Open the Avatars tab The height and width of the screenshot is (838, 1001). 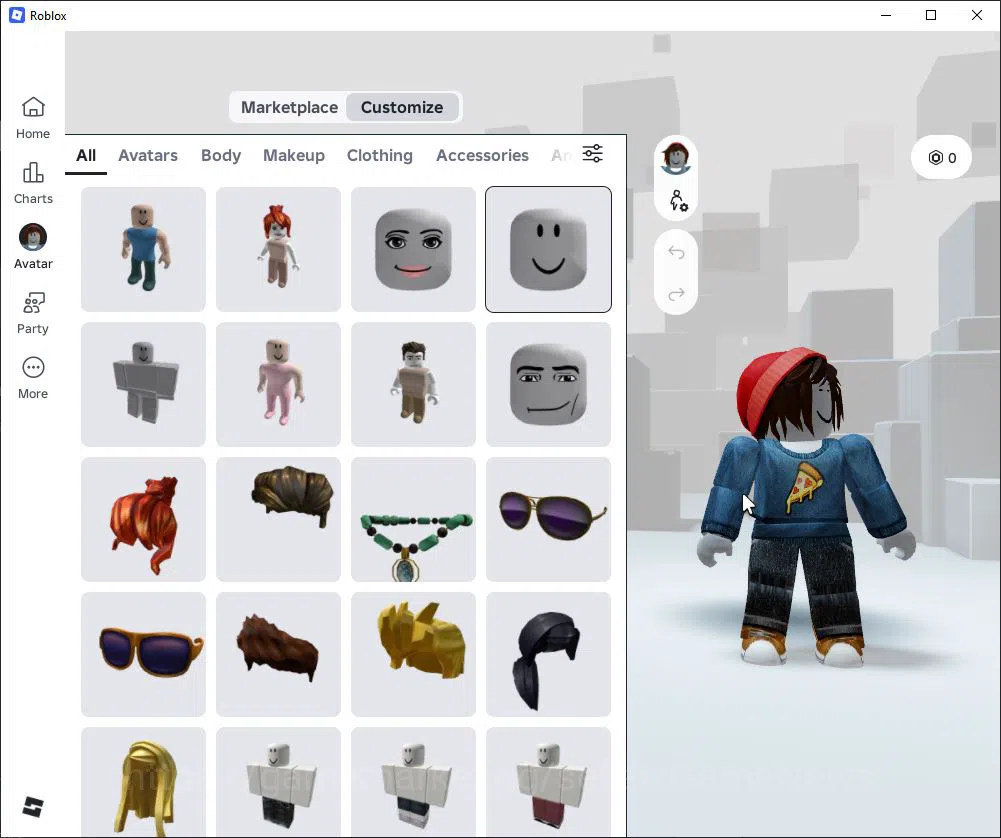[148, 155]
